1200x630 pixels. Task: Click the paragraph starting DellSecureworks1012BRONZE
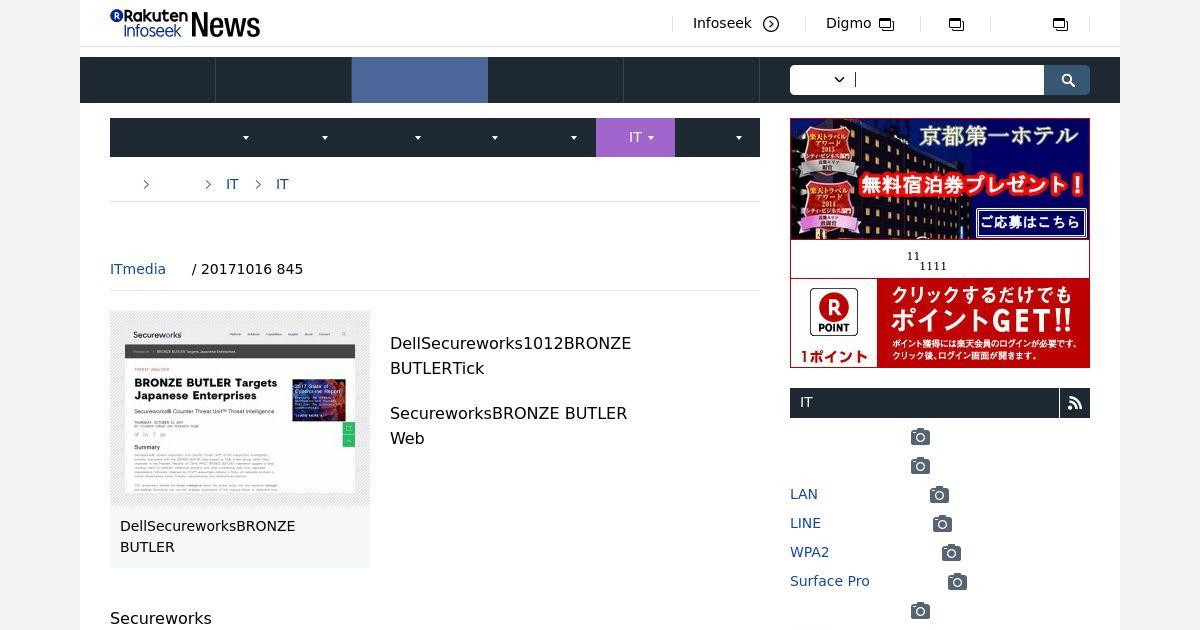coord(510,356)
